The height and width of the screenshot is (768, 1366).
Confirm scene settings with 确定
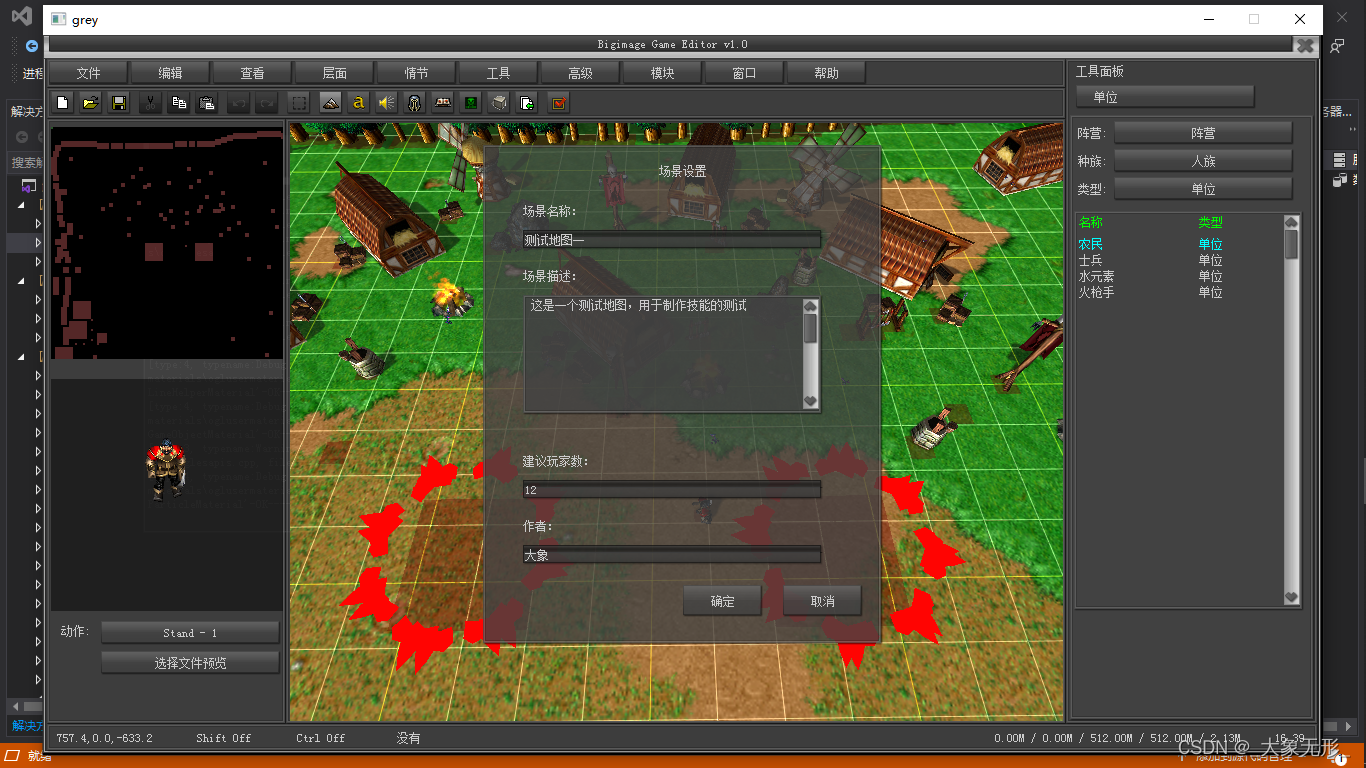[723, 601]
